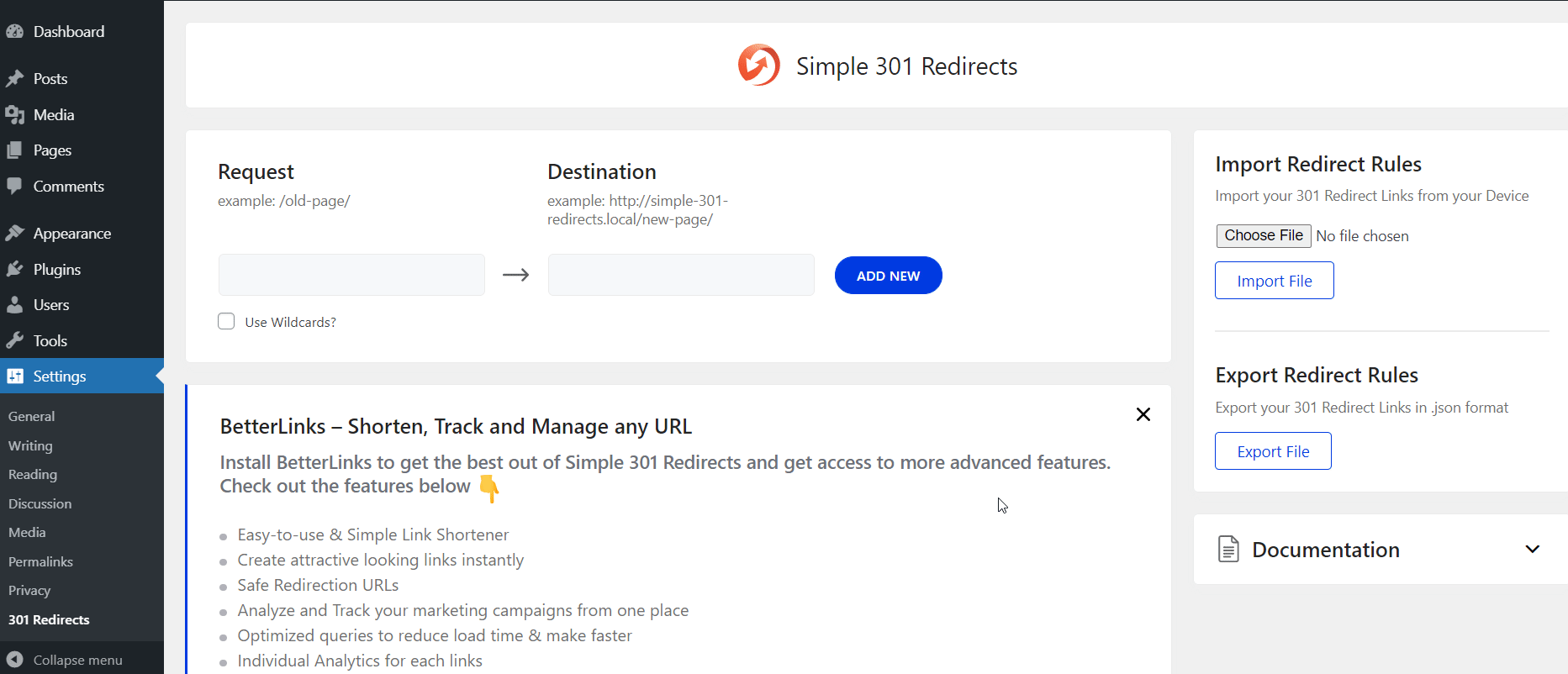Click the Comments speech bubble icon
Viewport: 1568px width, 674px height.
point(14,187)
